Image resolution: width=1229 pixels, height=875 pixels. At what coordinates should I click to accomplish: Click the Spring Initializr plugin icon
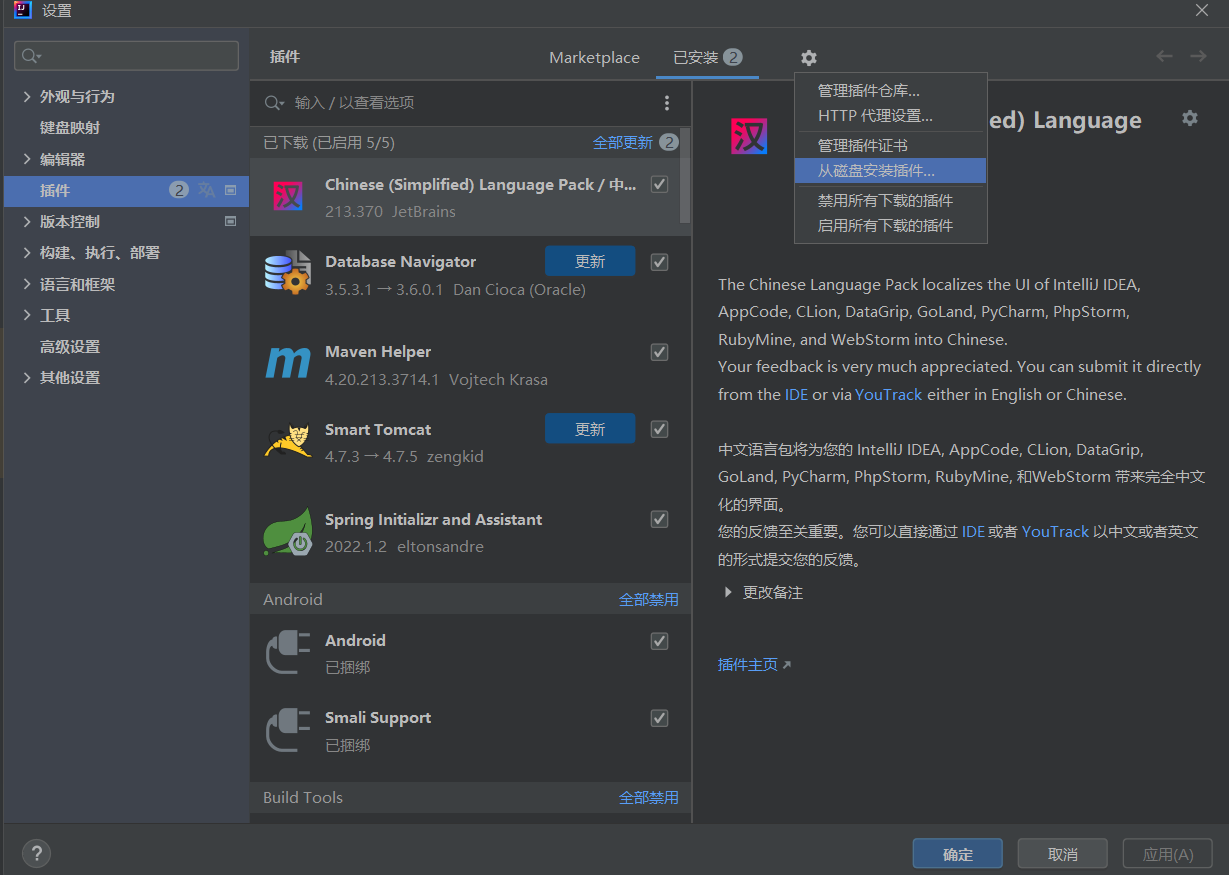click(288, 531)
